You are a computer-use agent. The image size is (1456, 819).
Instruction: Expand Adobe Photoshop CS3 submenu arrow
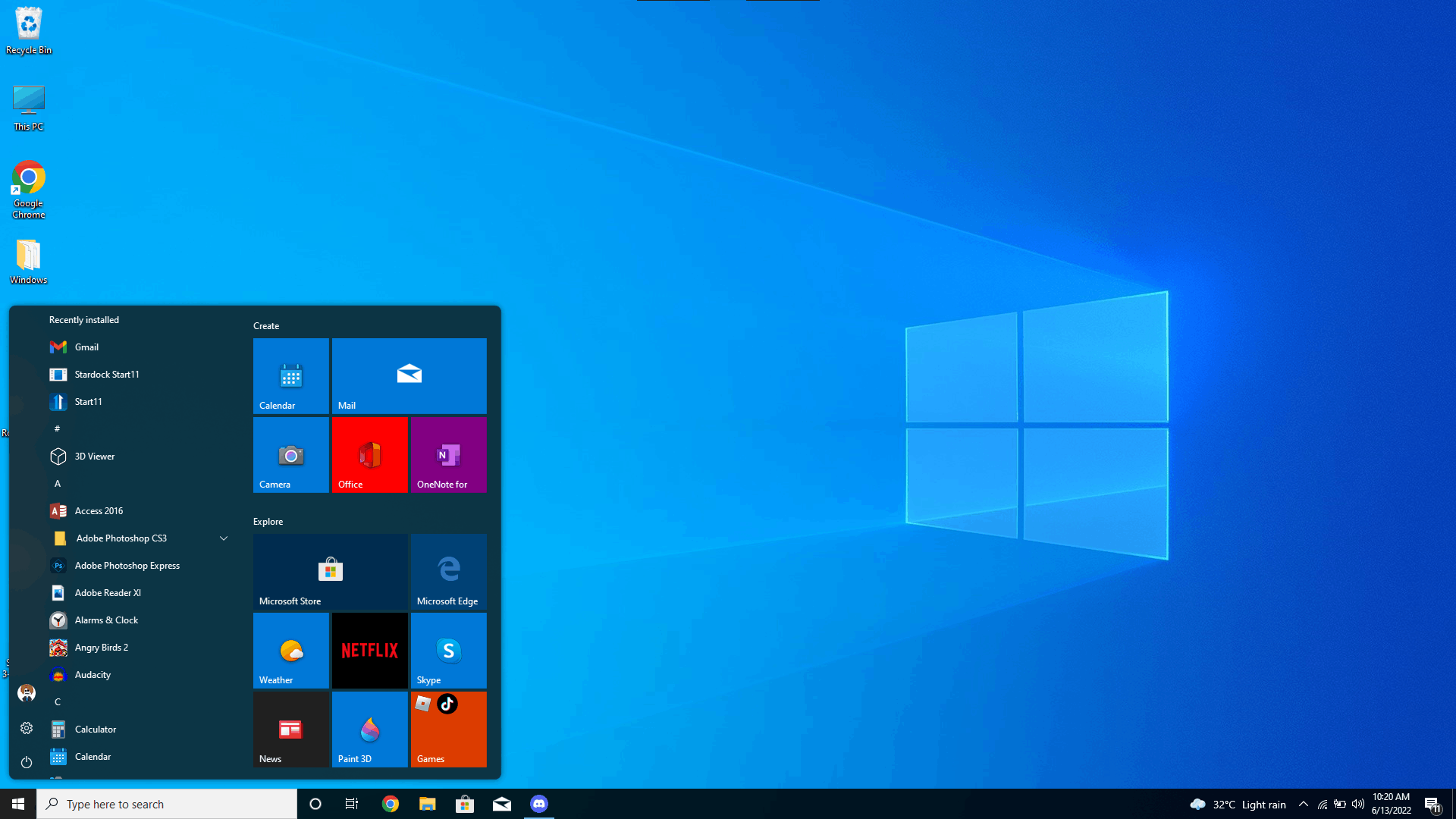coord(224,538)
